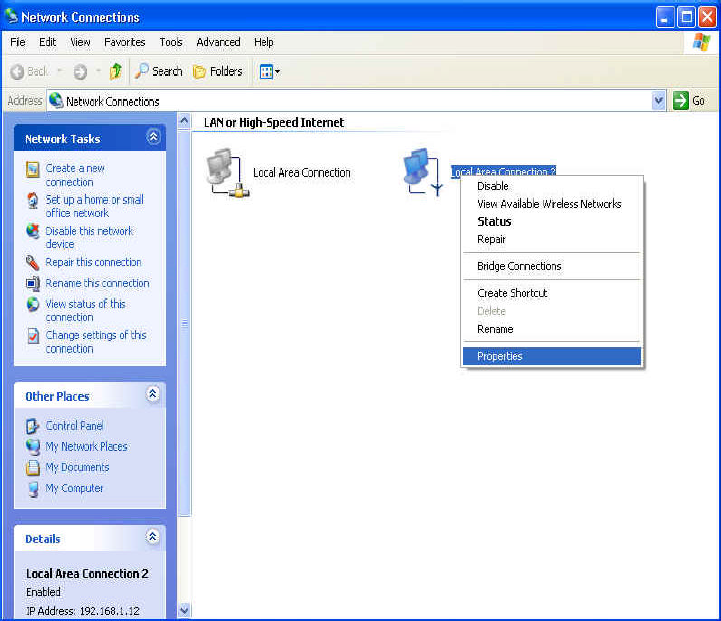Click the Rename this connection icon
The image size is (721, 621).
pyautogui.click(x=33, y=283)
